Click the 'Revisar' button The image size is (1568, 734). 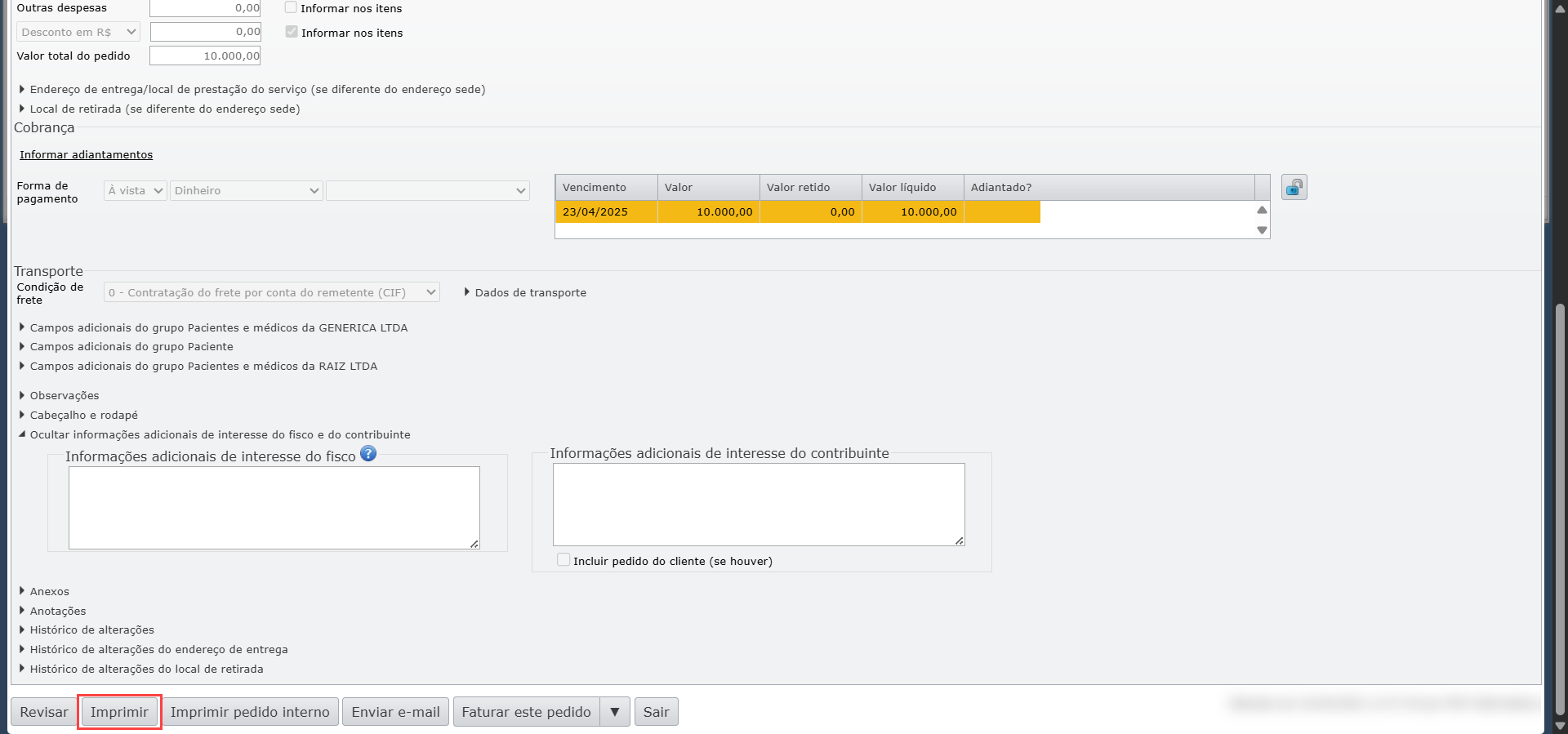pyautogui.click(x=44, y=712)
